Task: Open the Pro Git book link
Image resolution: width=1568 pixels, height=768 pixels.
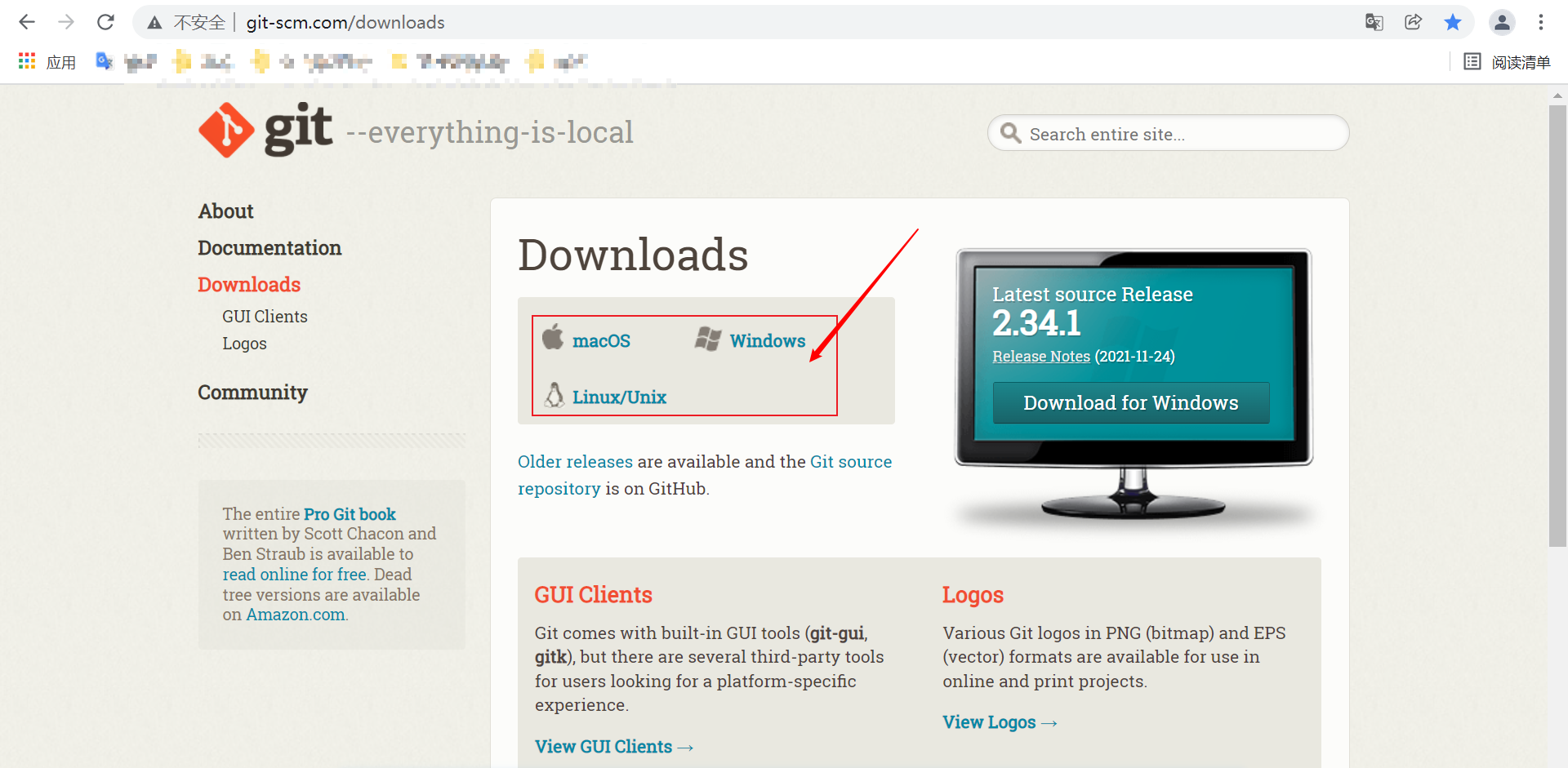Action: pos(350,514)
